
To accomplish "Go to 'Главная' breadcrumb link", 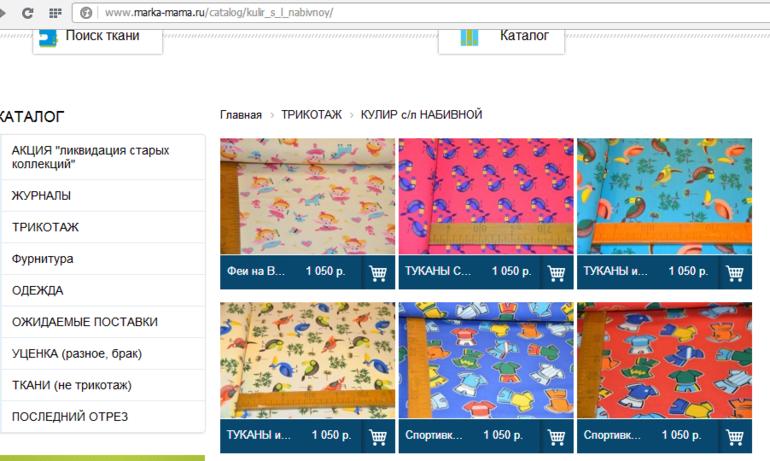I will click(x=240, y=115).
